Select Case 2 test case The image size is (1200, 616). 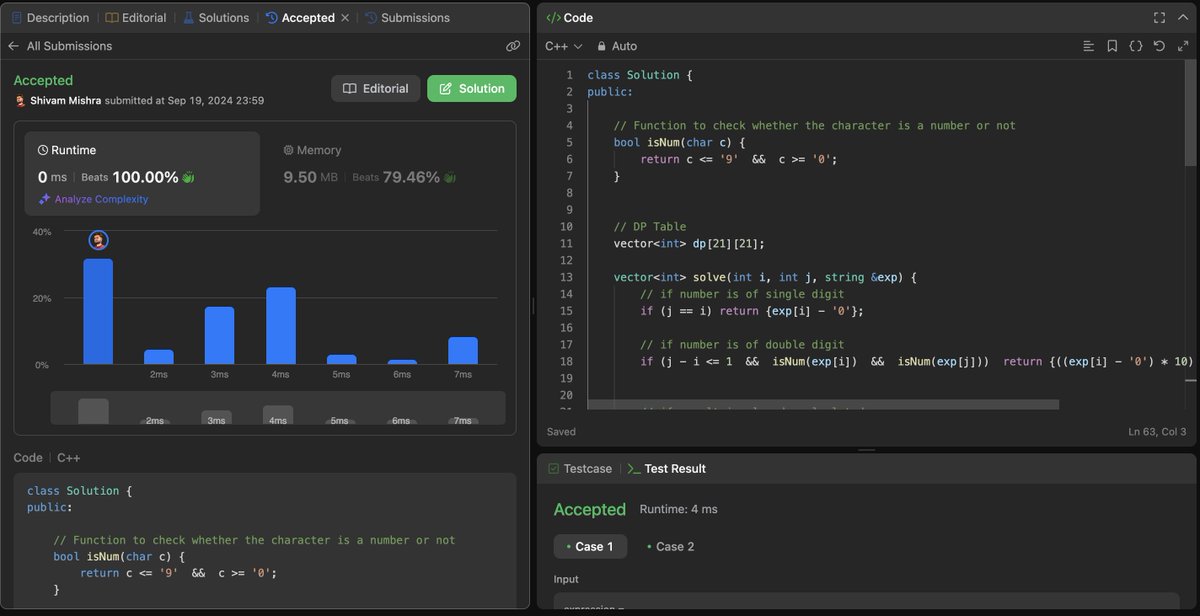click(670, 546)
